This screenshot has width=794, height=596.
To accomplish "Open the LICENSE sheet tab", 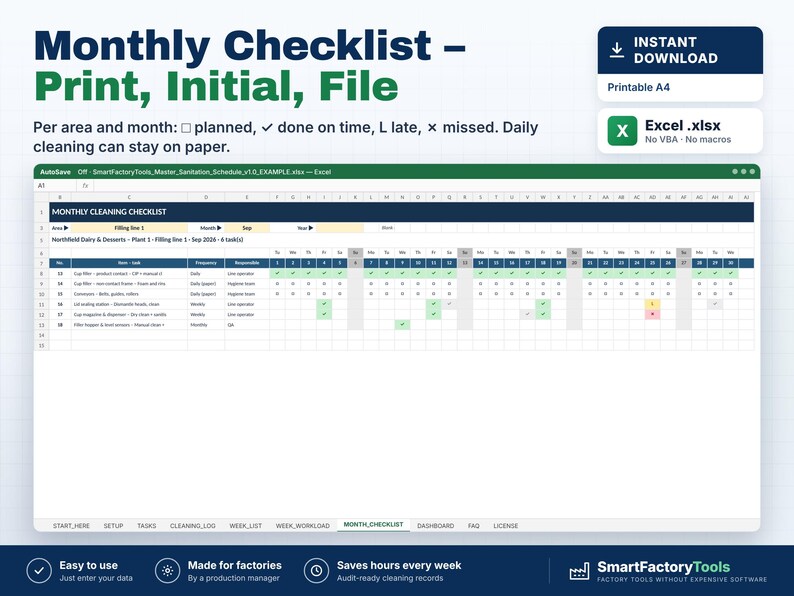I will 506,526.
